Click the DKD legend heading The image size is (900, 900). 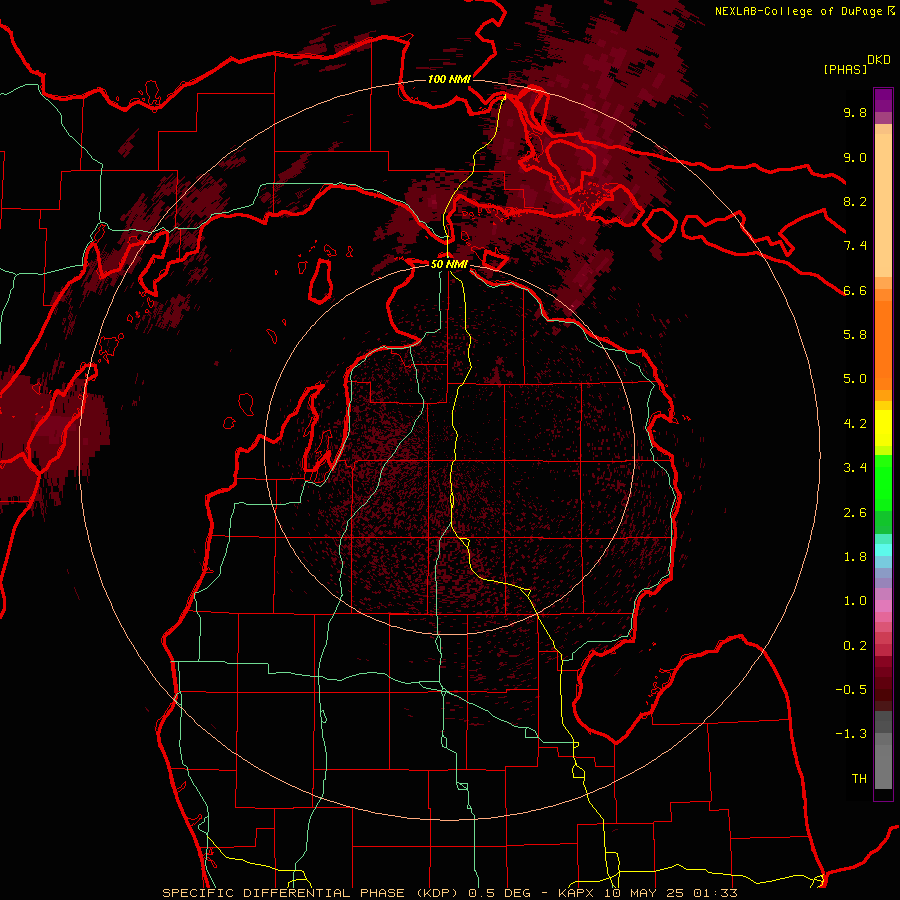tap(879, 60)
